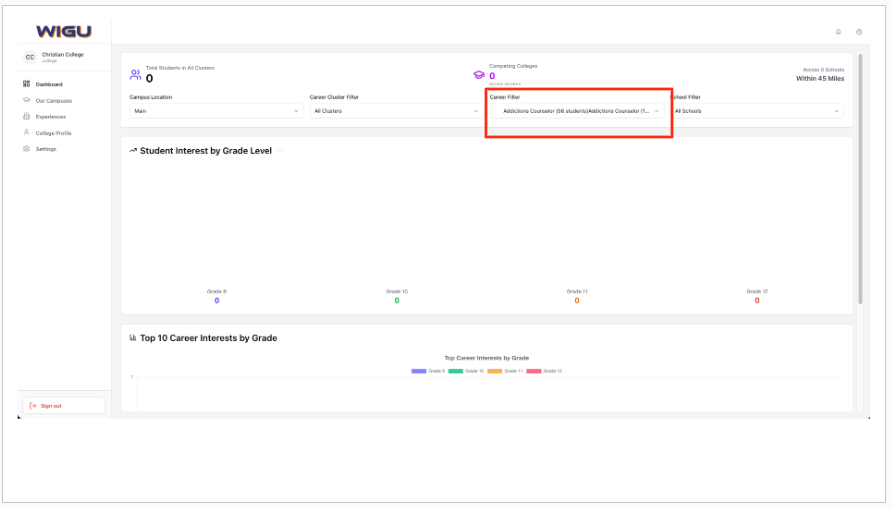The image size is (893, 508).
Task: Go to Our Campuses menu item
Action: [53, 100]
